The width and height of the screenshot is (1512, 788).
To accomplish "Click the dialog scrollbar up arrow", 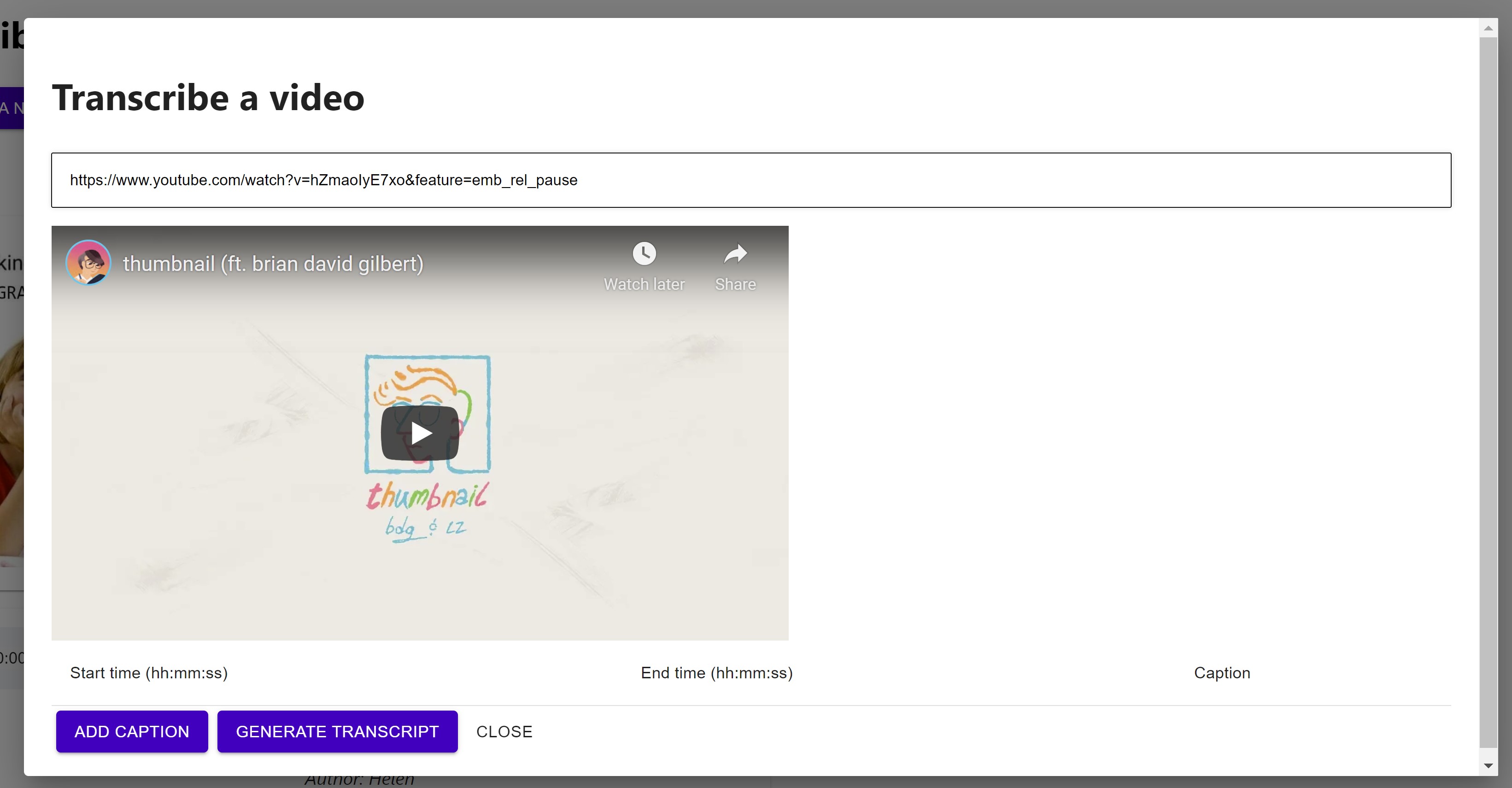I will 1488,28.
